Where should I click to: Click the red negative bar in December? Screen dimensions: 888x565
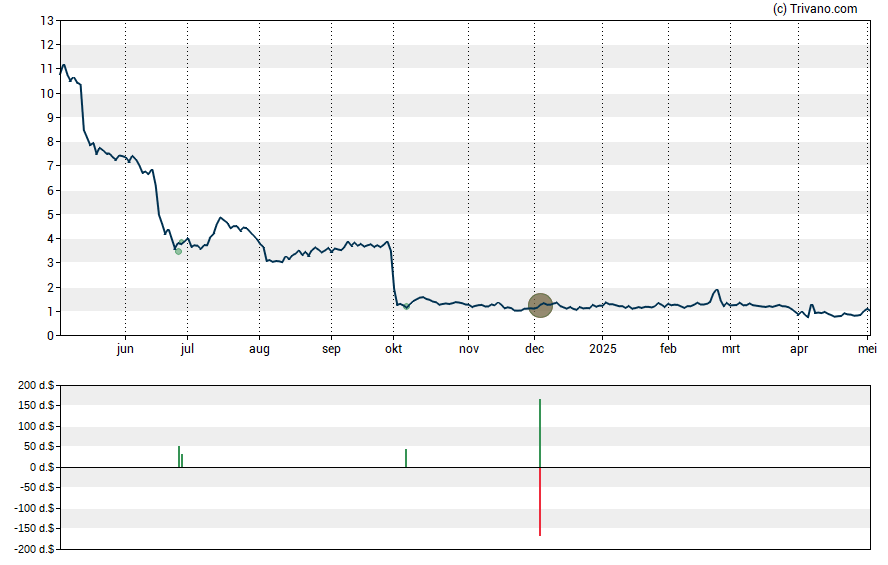[540, 502]
